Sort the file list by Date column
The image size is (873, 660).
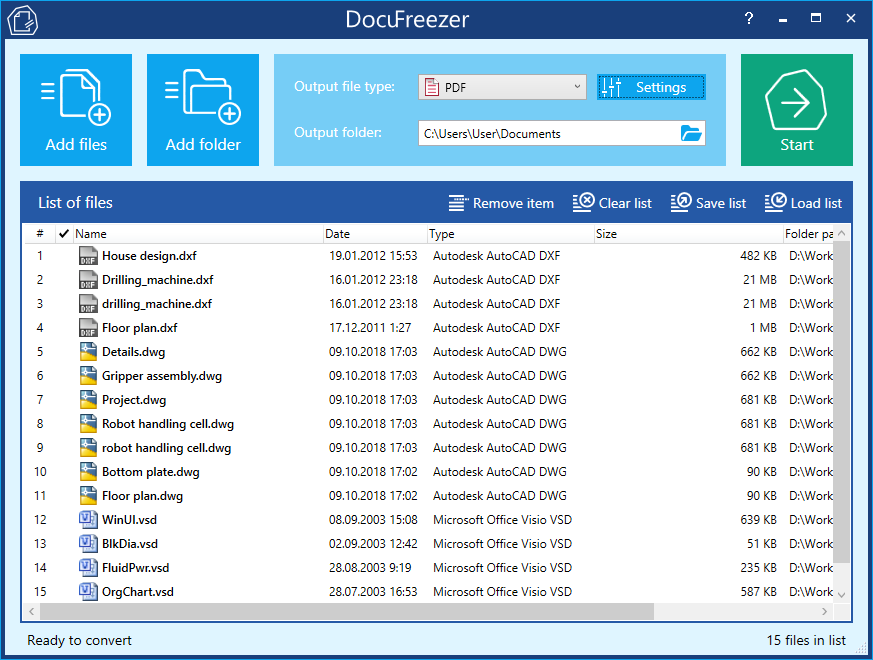375,234
